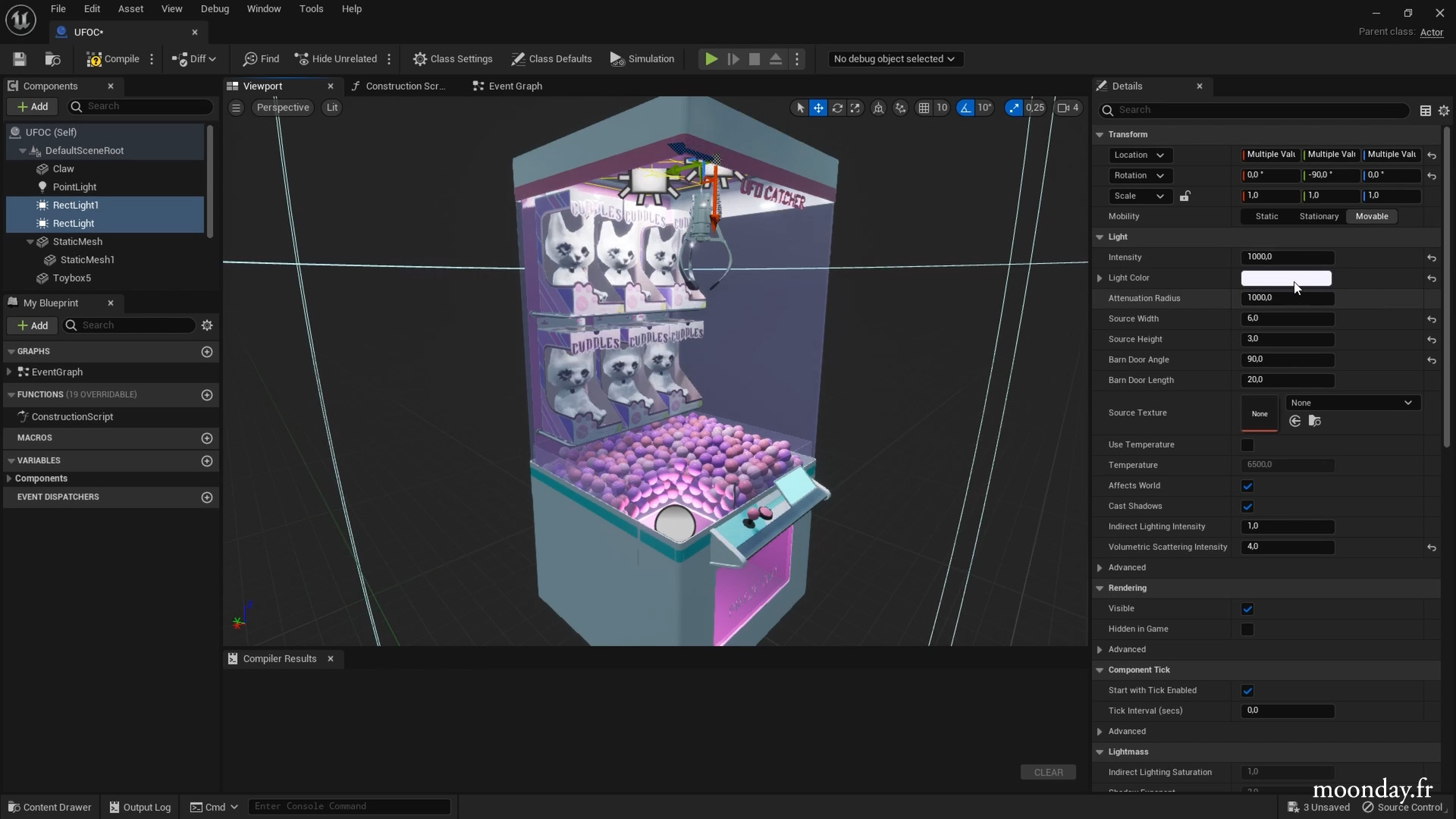Check the Hidden in Game box

(x=1247, y=629)
